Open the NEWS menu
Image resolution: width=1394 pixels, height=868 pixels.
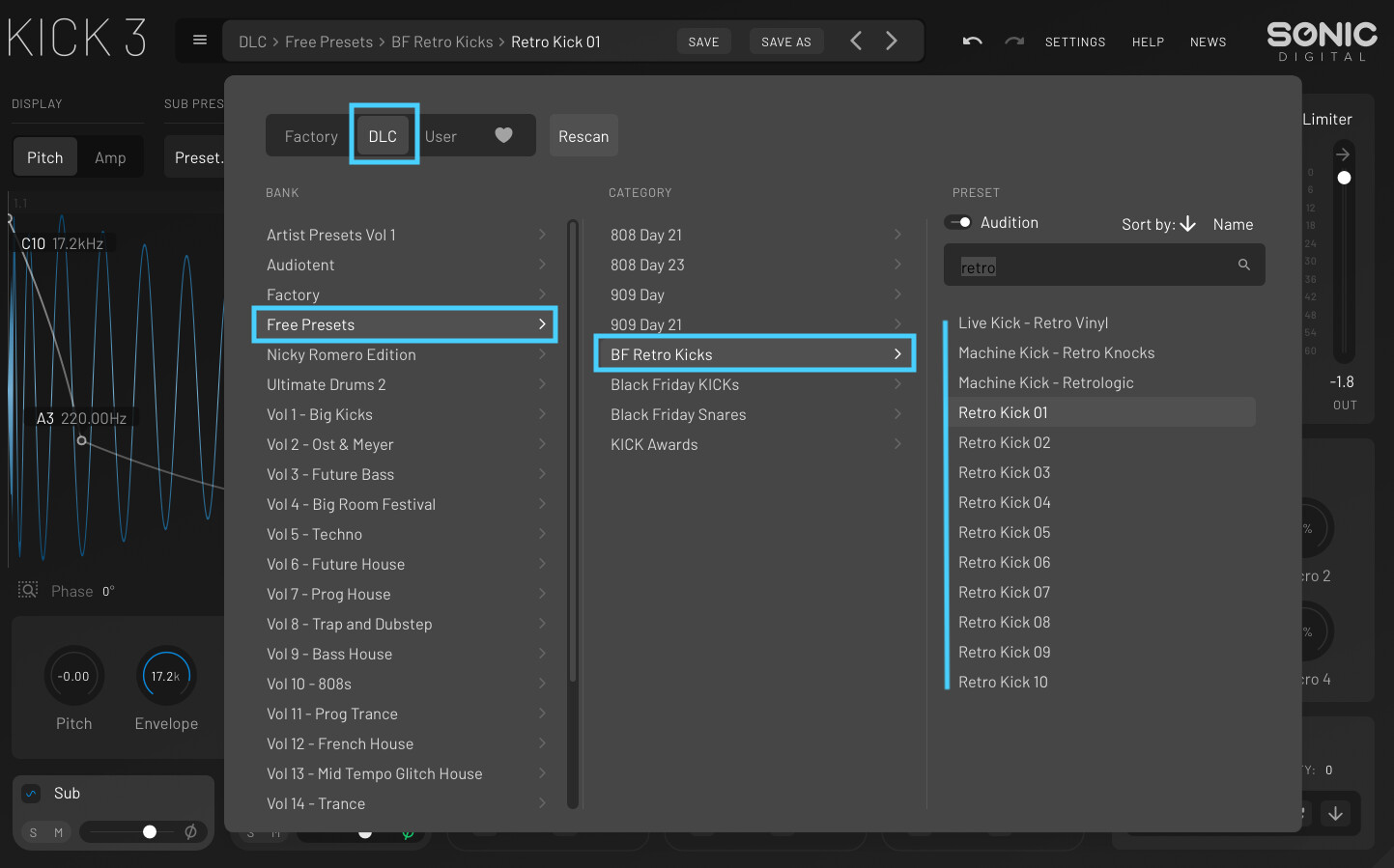pyautogui.click(x=1208, y=42)
